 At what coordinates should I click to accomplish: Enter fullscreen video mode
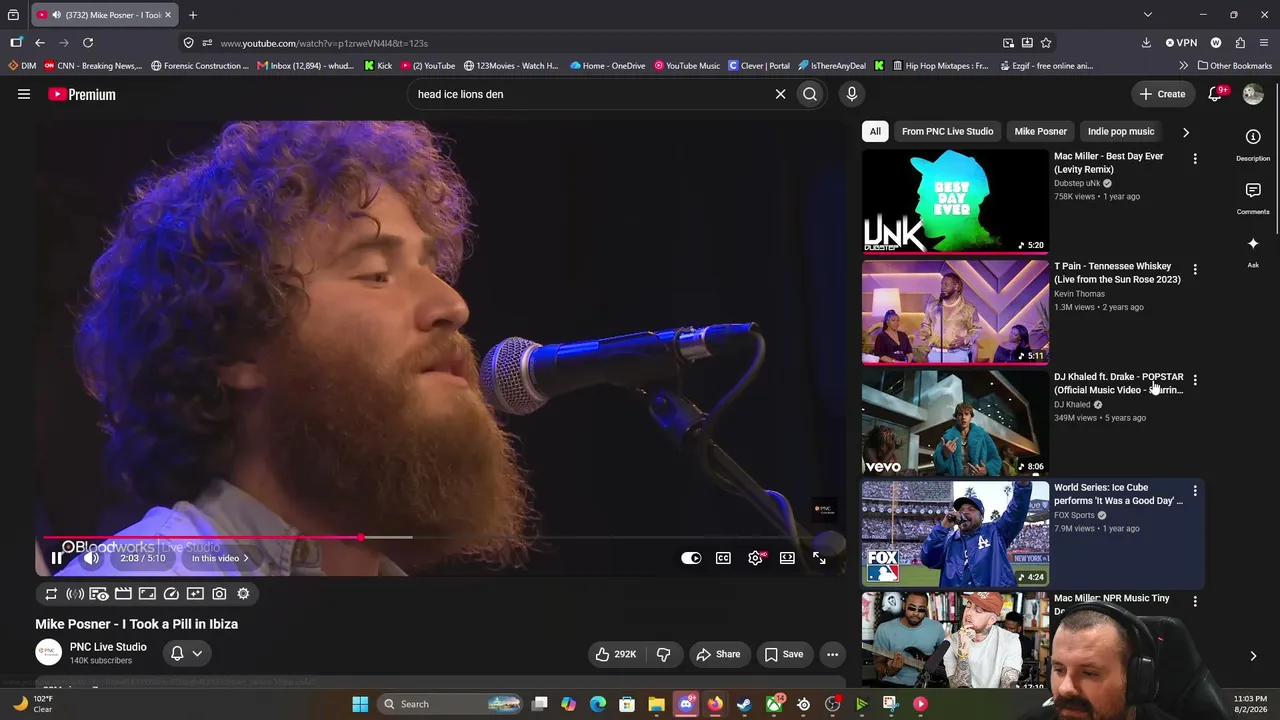(x=819, y=558)
